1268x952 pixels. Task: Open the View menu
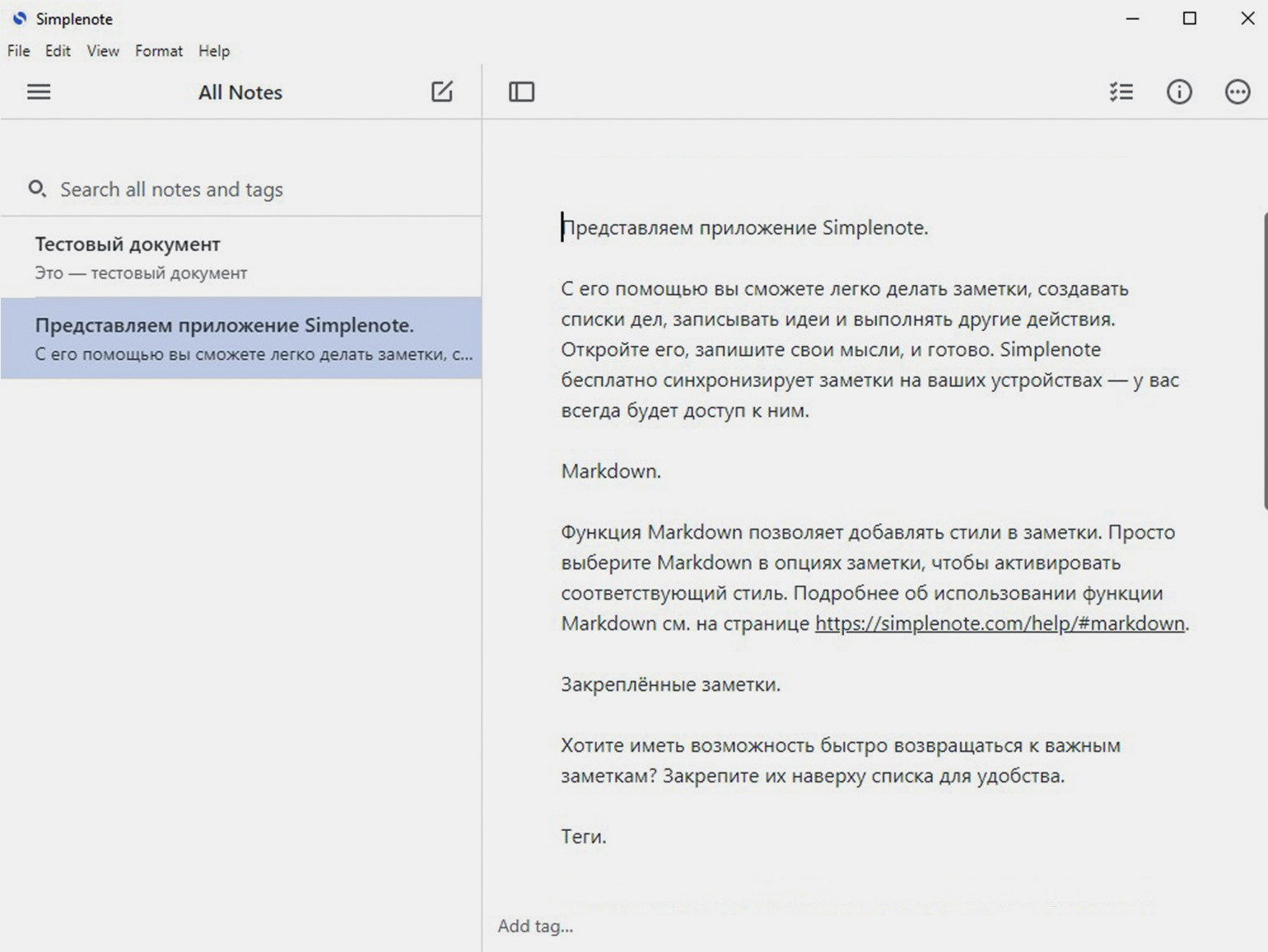(x=103, y=51)
